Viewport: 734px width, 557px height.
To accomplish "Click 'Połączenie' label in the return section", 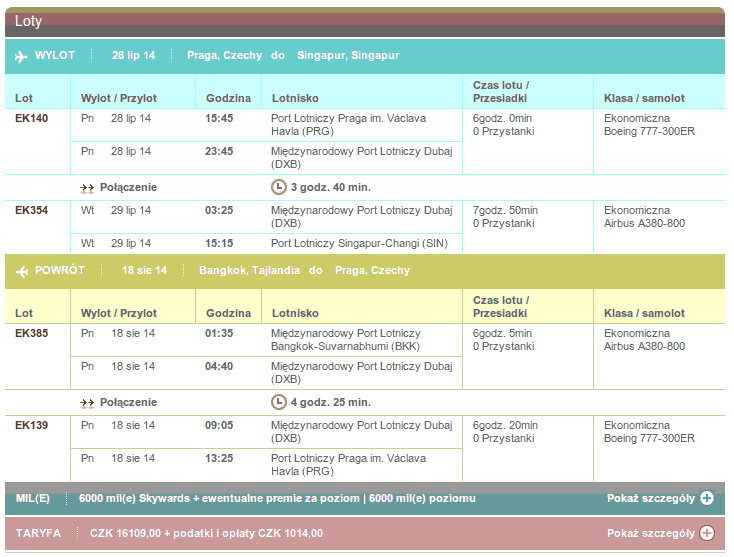I will click(x=128, y=402).
